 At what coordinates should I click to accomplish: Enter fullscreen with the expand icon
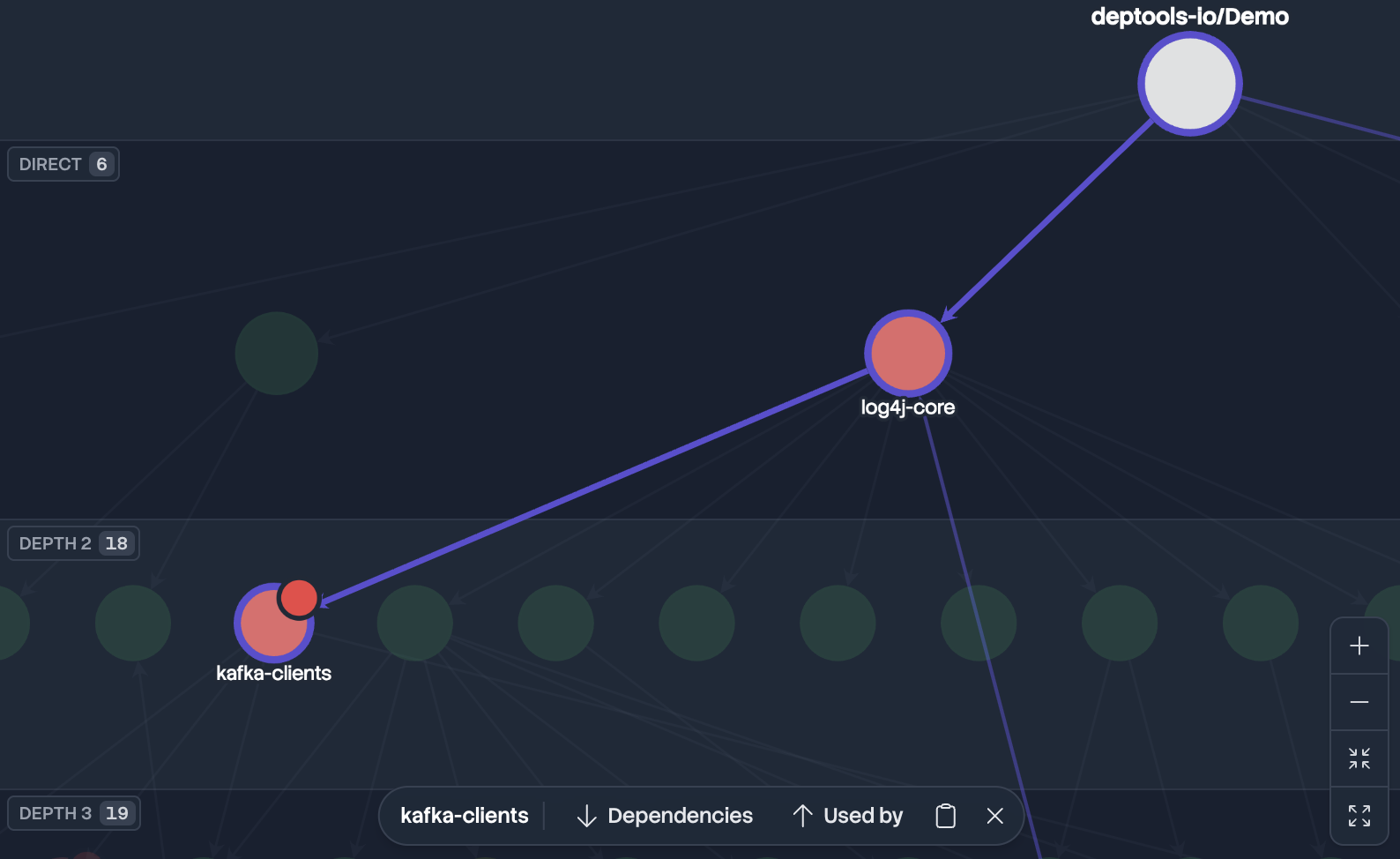(1359, 815)
